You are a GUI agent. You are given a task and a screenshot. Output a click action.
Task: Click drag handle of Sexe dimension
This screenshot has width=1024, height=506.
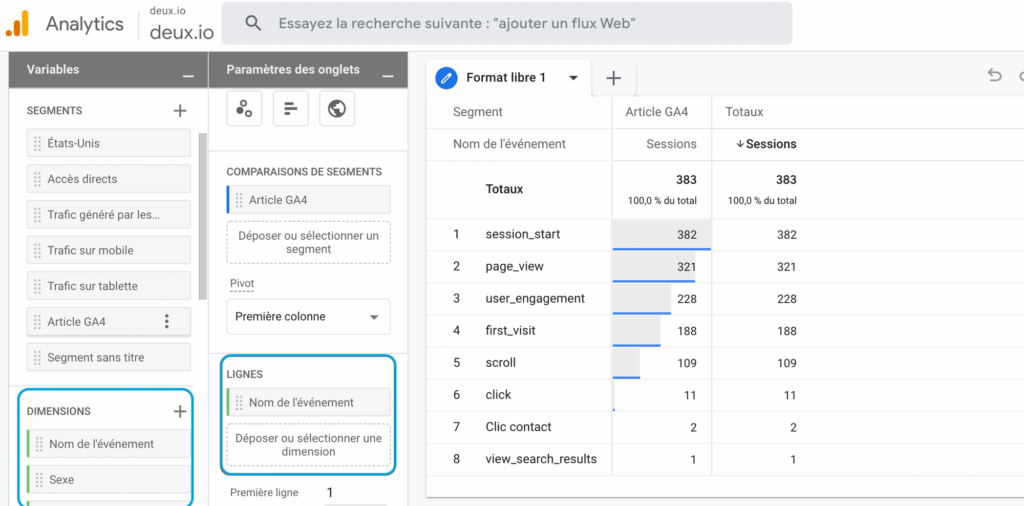click(x=39, y=479)
